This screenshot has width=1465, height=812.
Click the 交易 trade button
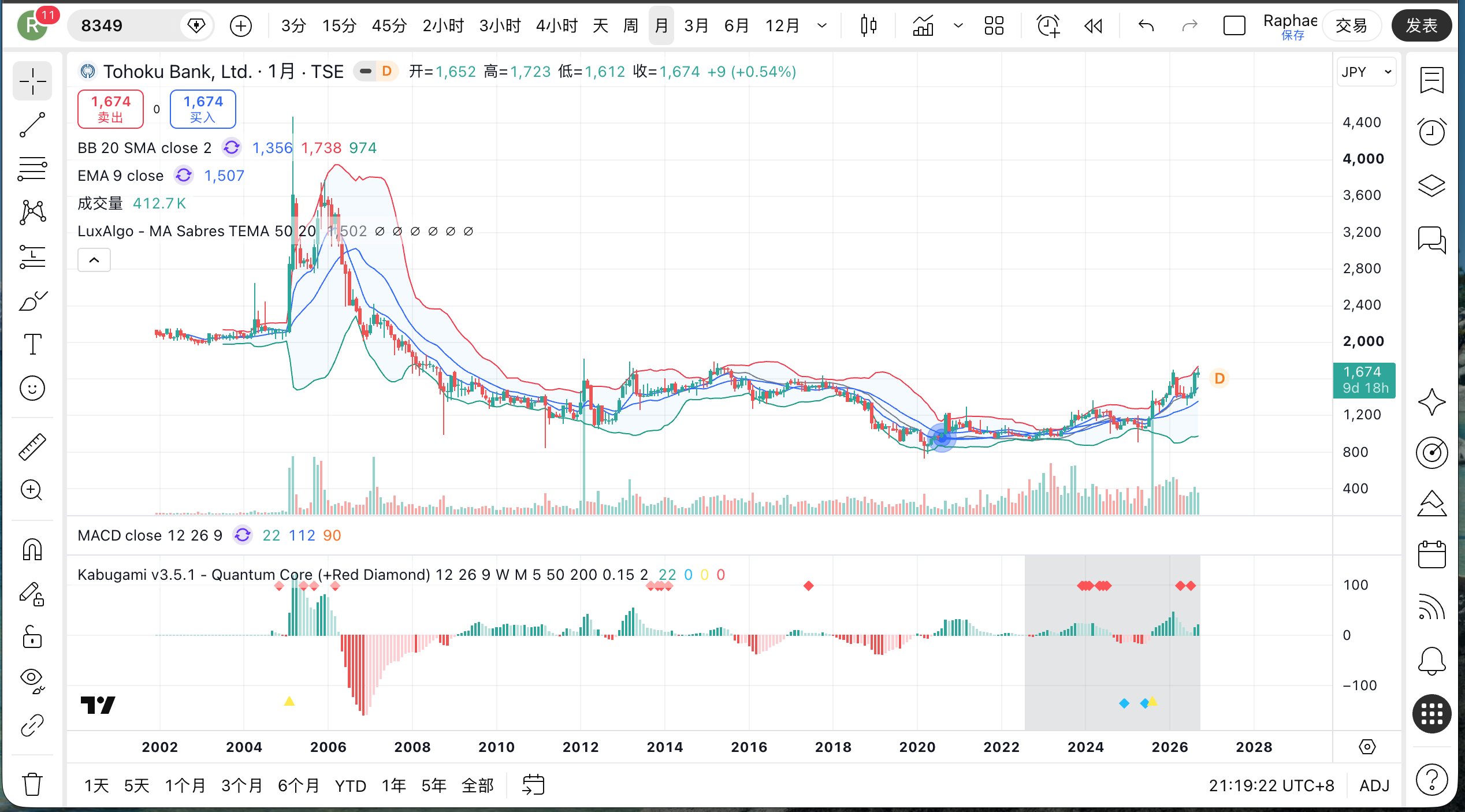click(x=1351, y=25)
